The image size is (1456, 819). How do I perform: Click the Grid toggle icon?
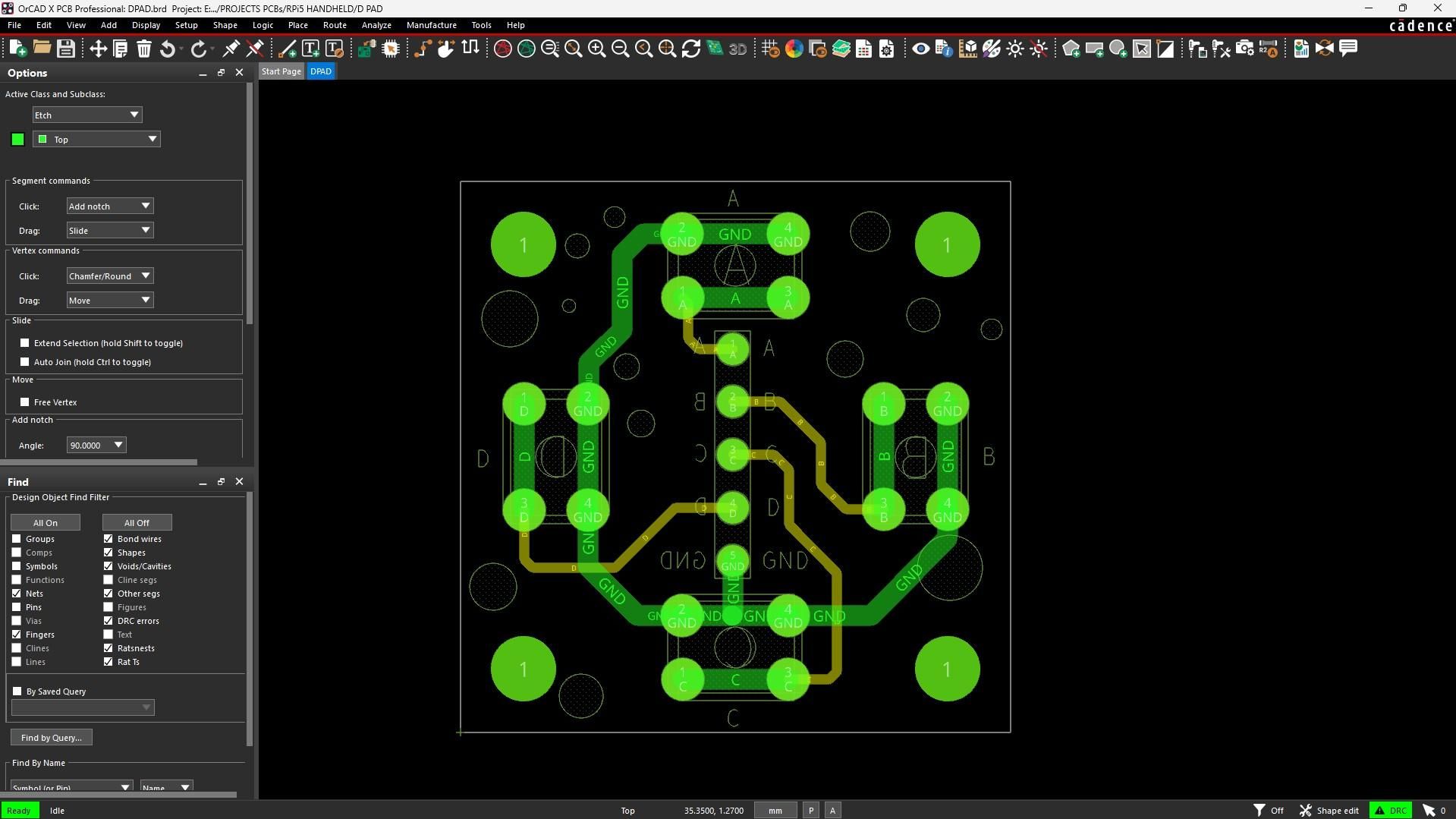pos(770,49)
